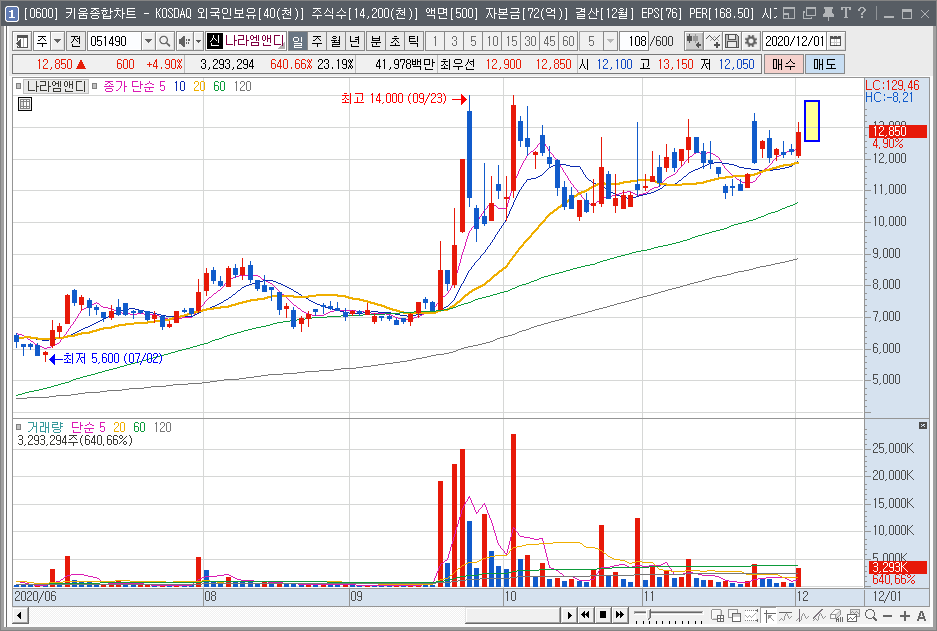This screenshot has width=937, height=631.
Task: Click the rewind playback button
Action: [586, 615]
